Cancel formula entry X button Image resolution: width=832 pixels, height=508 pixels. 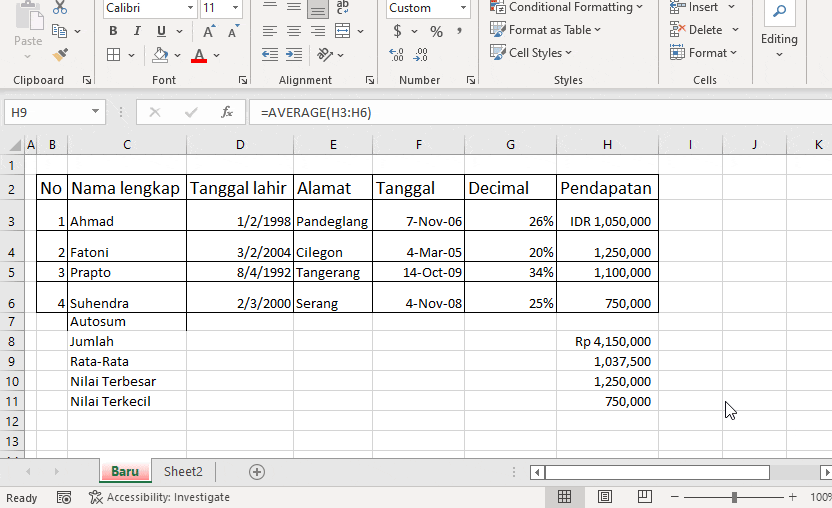[155, 112]
